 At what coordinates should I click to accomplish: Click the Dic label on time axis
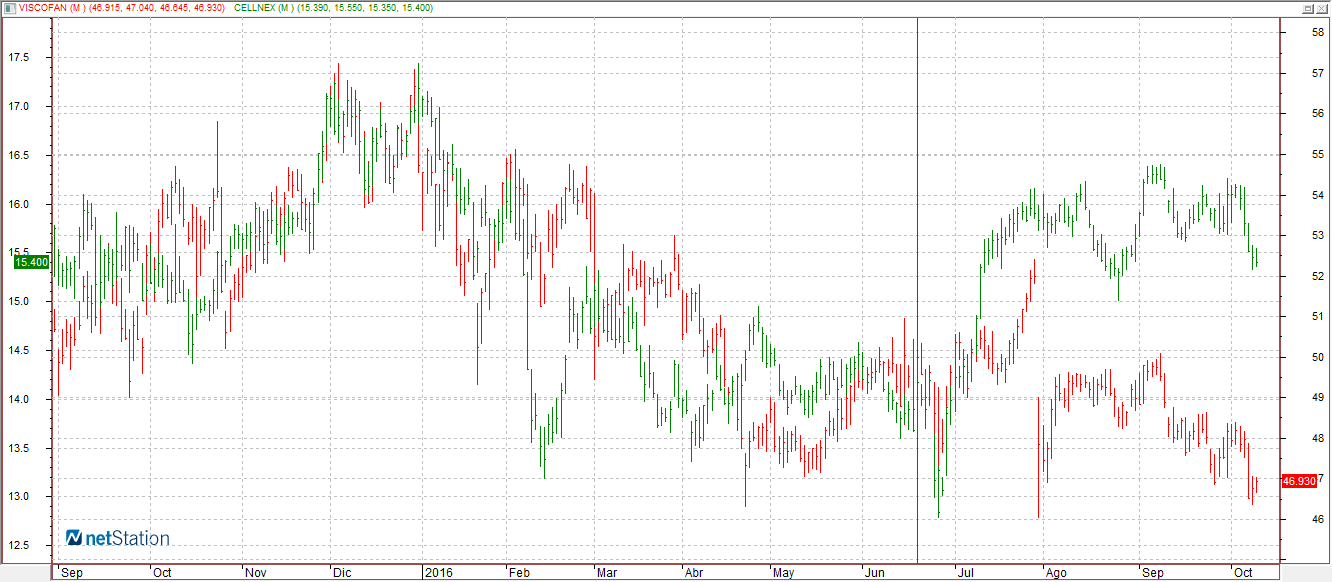click(x=341, y=573)
